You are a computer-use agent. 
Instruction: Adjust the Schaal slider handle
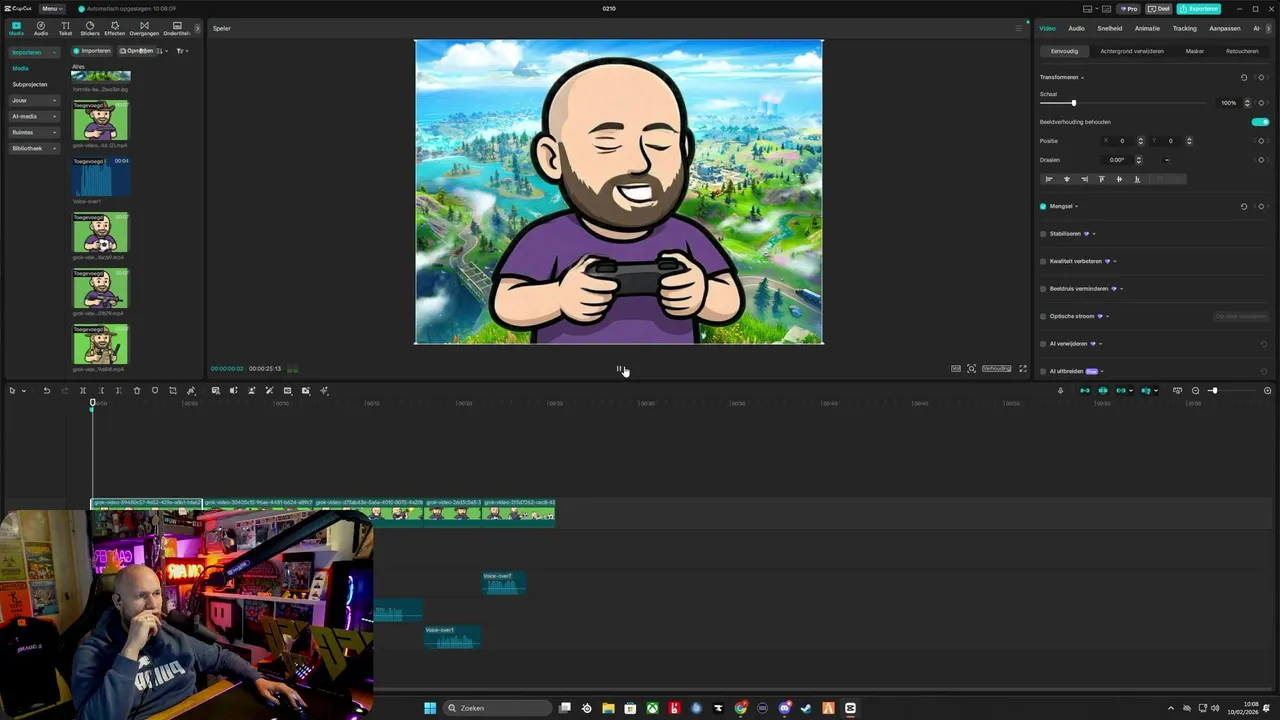1074,103
